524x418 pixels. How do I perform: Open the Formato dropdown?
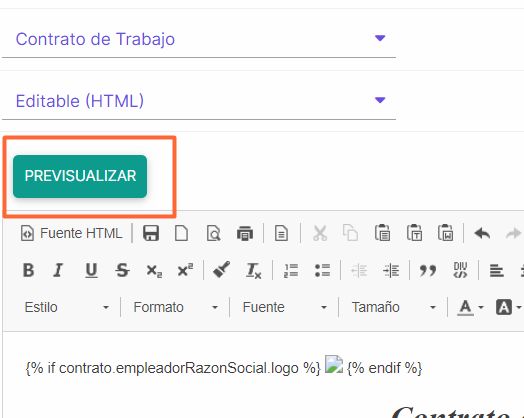pos(175,307)
